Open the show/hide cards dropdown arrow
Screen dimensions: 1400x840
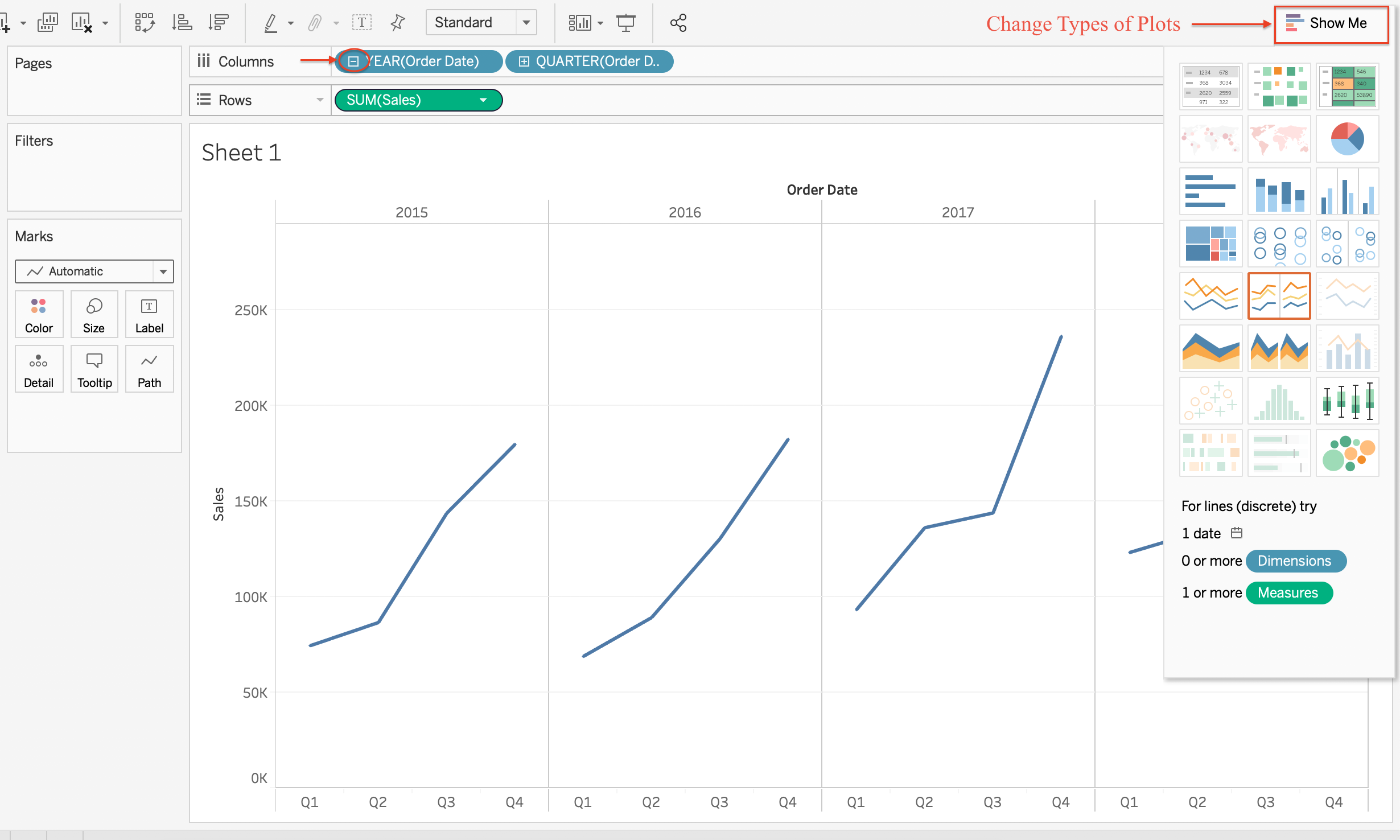point(600,23)
